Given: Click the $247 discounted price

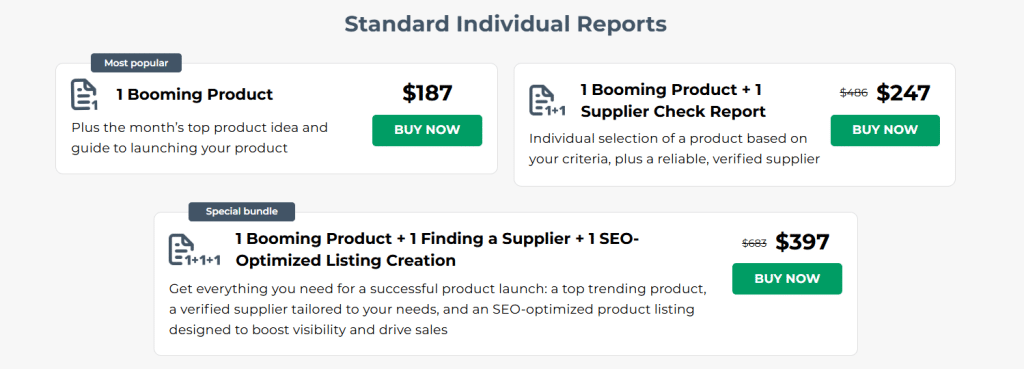Looking at the screenshot, I should pyautogui.click(x=903, y=93).
